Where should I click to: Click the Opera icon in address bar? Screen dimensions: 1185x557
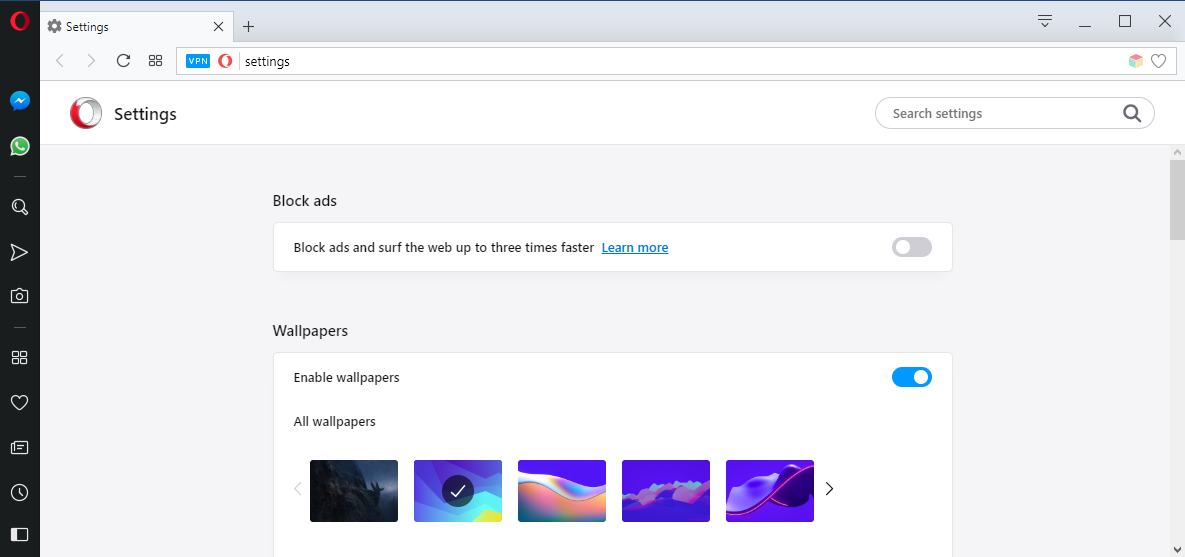[225, 61]
